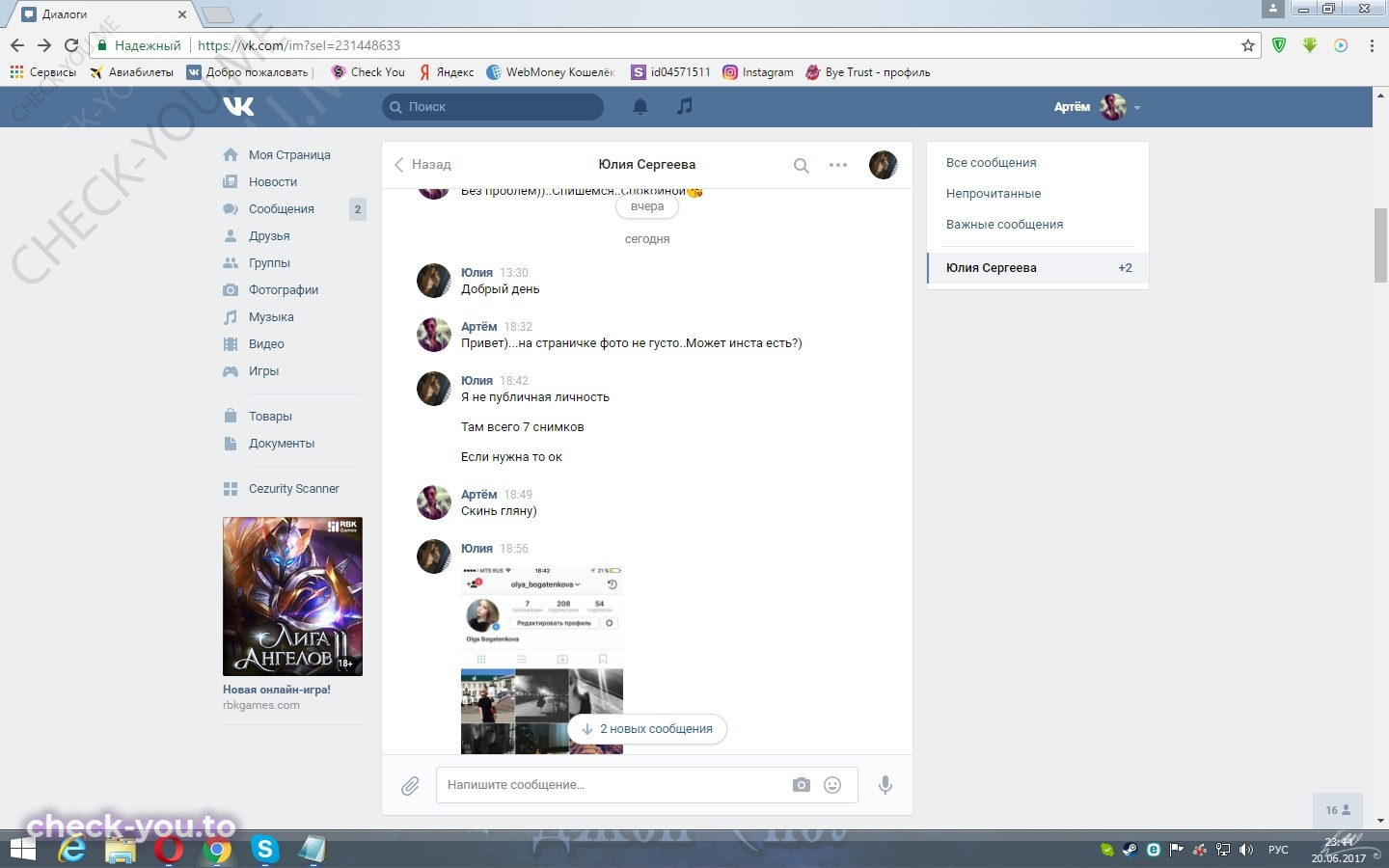1389x868 pixels.
Task: Open File Explorer from the taskbar
Action: coord(121,850)
